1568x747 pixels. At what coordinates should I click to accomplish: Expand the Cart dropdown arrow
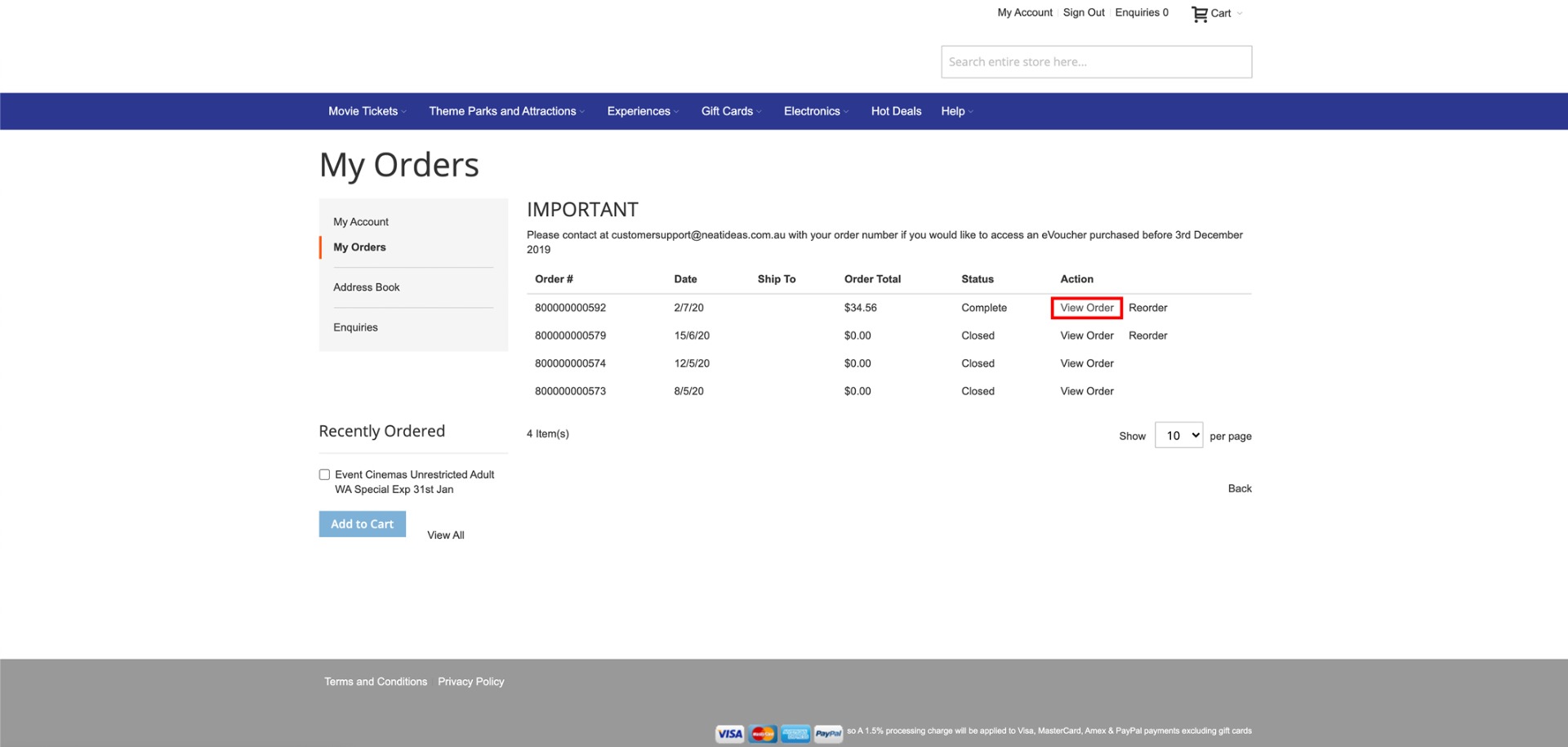(1240, 13)
